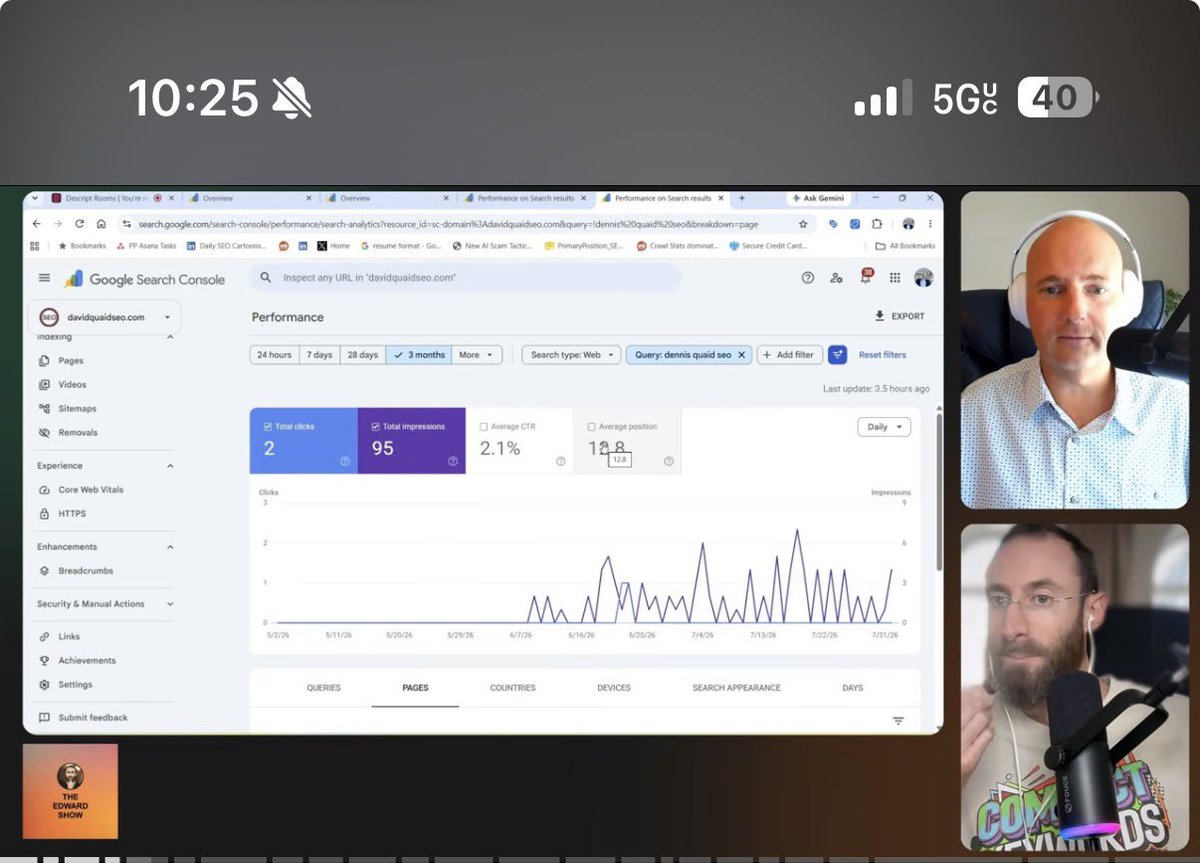Open the manage users and permissions icon

[x=836, y=278]
